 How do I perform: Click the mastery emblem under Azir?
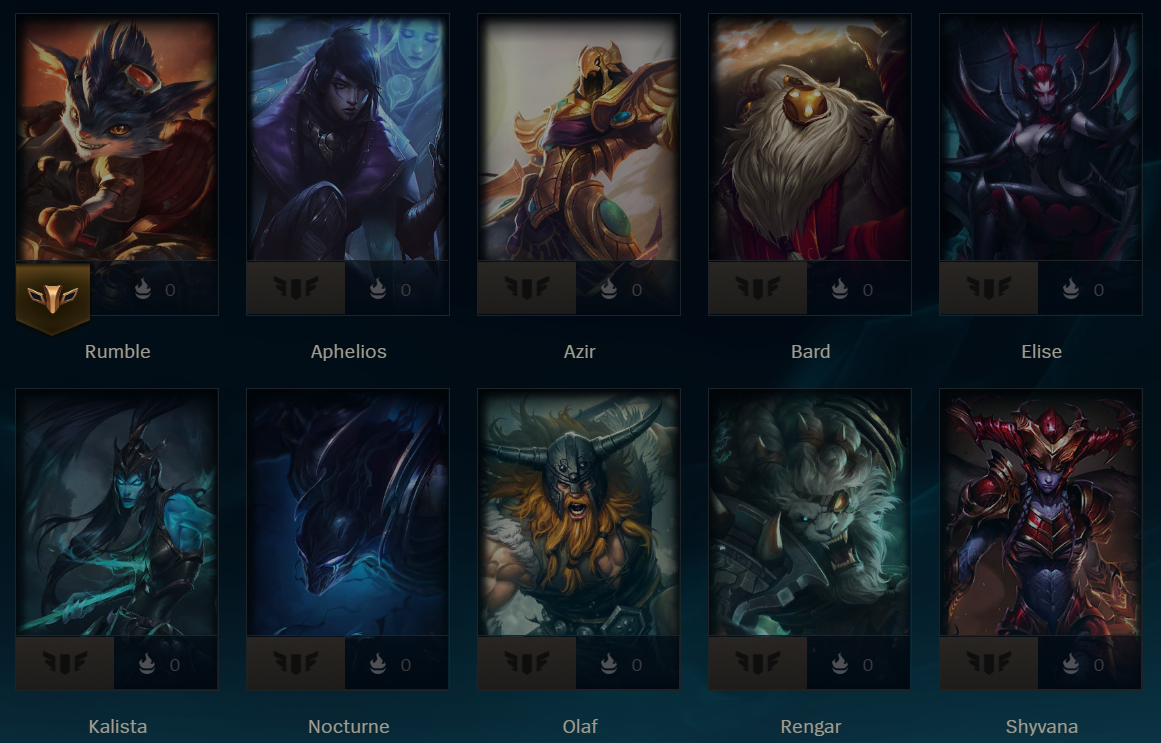526,287
